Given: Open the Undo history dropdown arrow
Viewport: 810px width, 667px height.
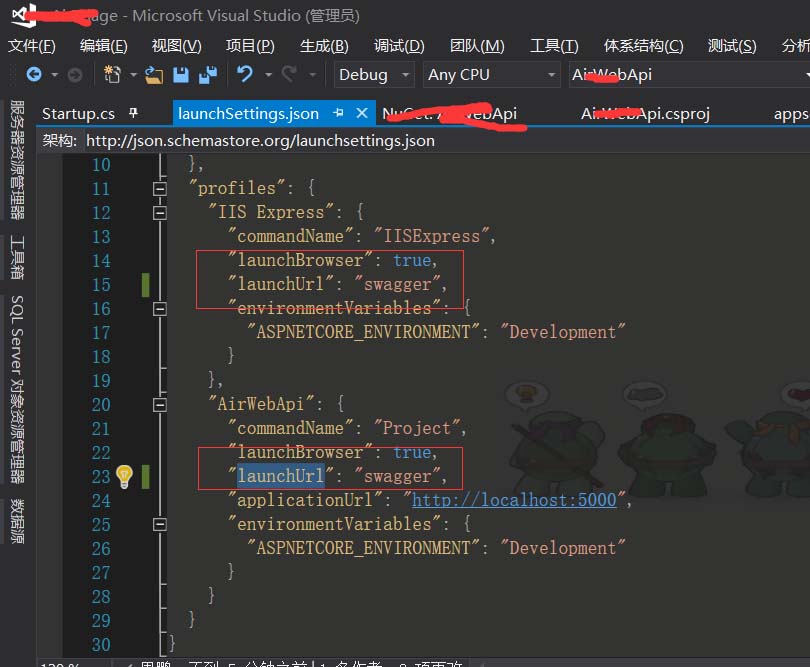Looking at the screenshot, I should point(268,75).
